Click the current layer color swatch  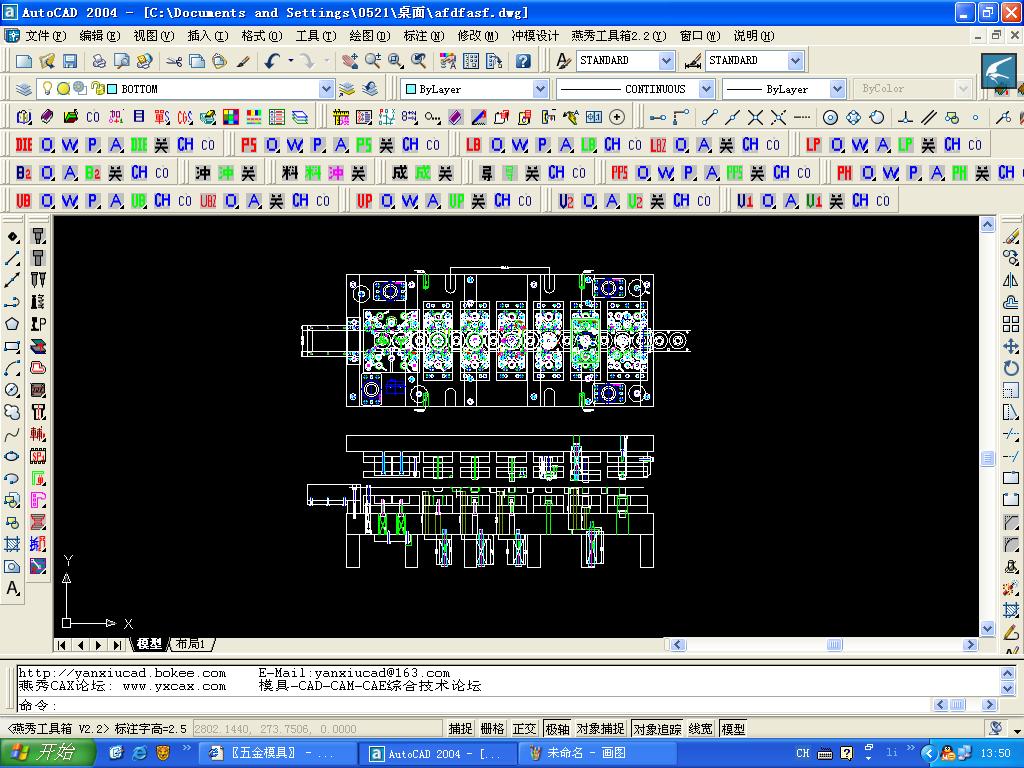click(x=112, y=89)
